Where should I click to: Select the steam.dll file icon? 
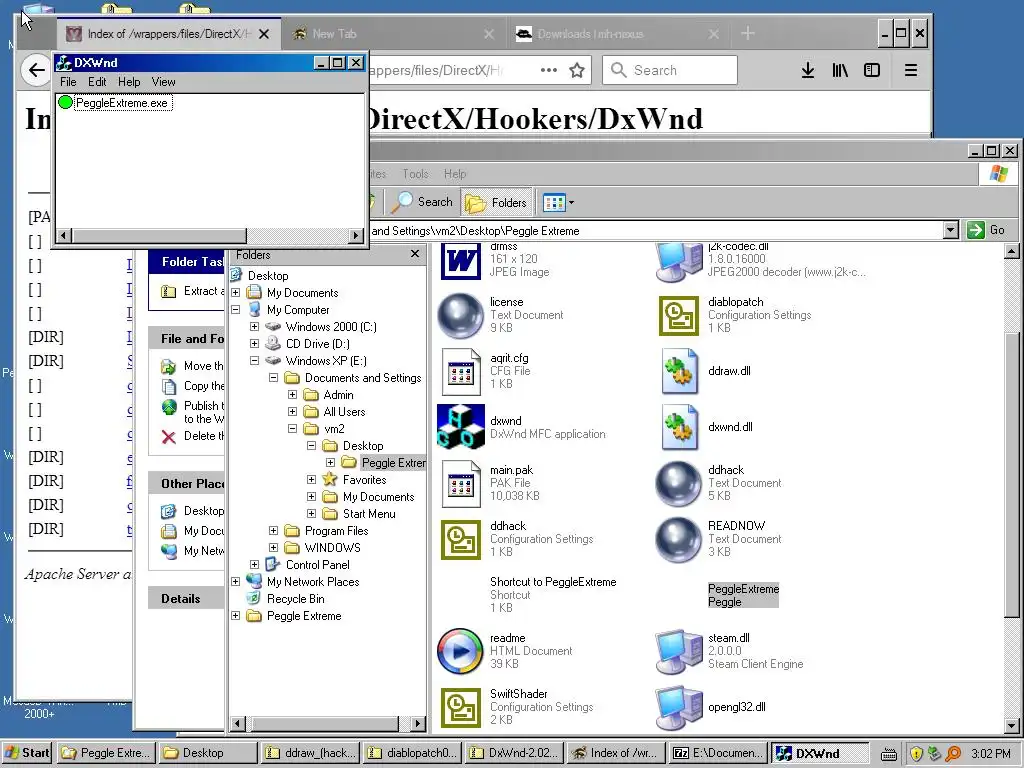pyautogui.click(x=679, y=651)
